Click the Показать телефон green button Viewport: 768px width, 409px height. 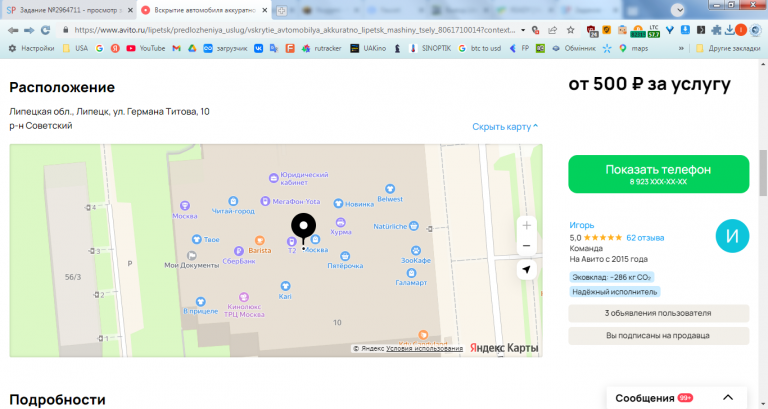click(658, 174)
